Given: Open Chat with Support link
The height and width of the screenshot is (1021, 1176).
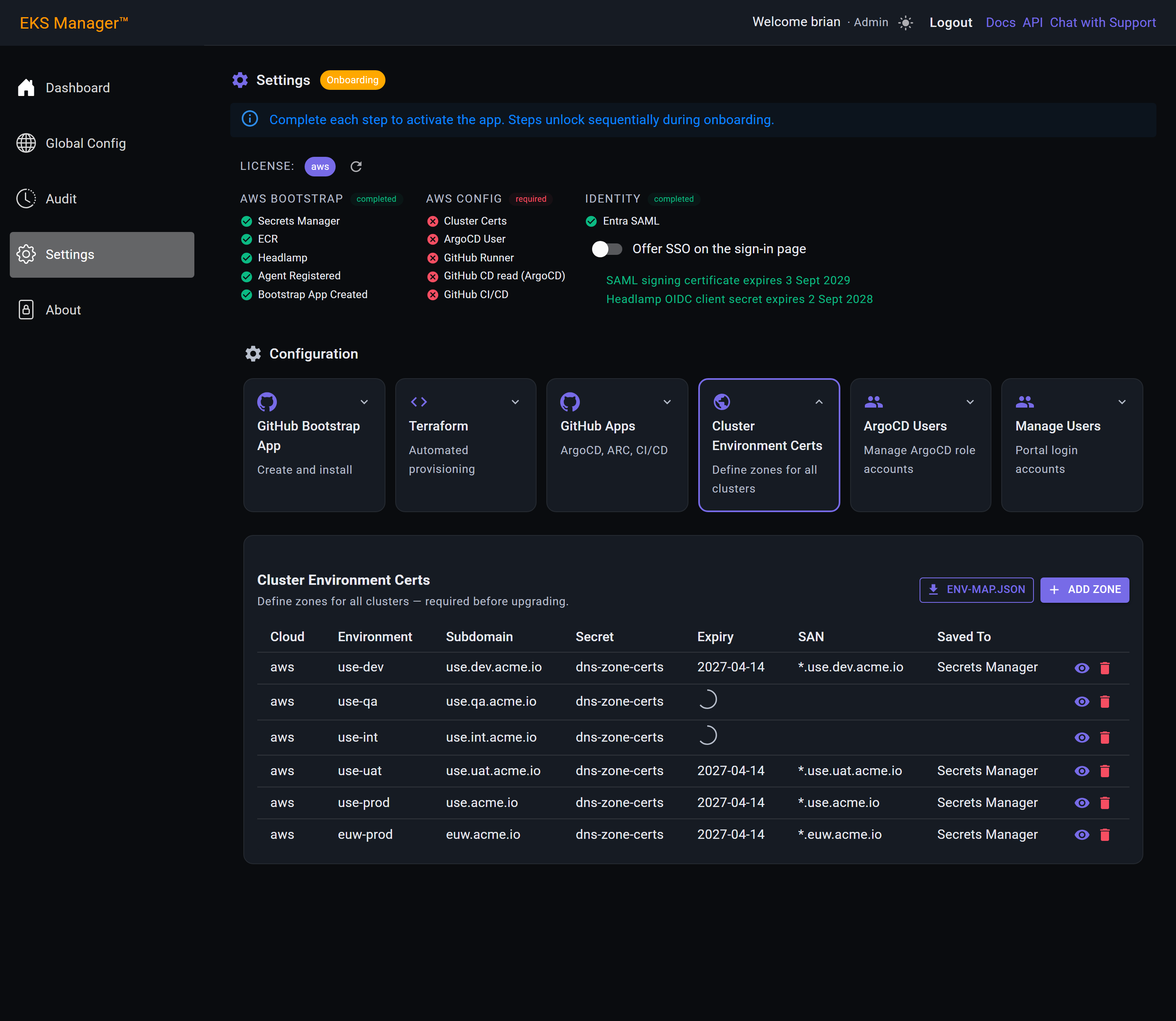Looking at the screenshot, I should [x=1102, y=23].
